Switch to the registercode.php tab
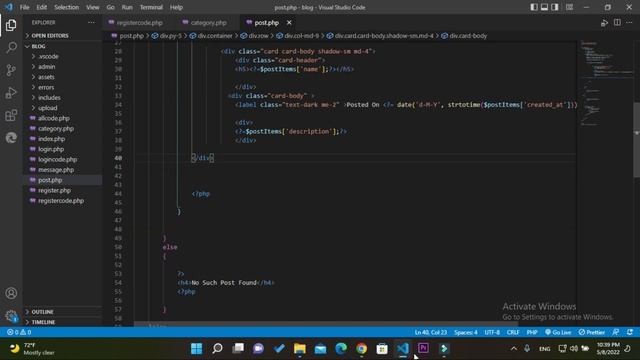 tap(136, 23)
